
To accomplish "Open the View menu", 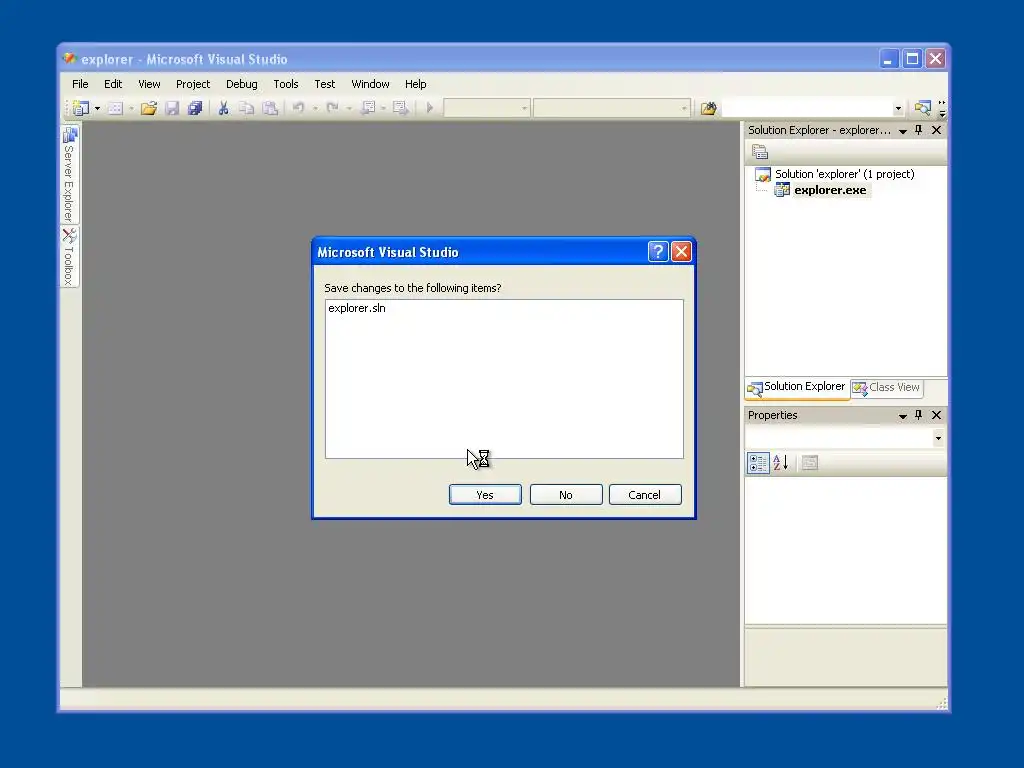I will point(149,84).
